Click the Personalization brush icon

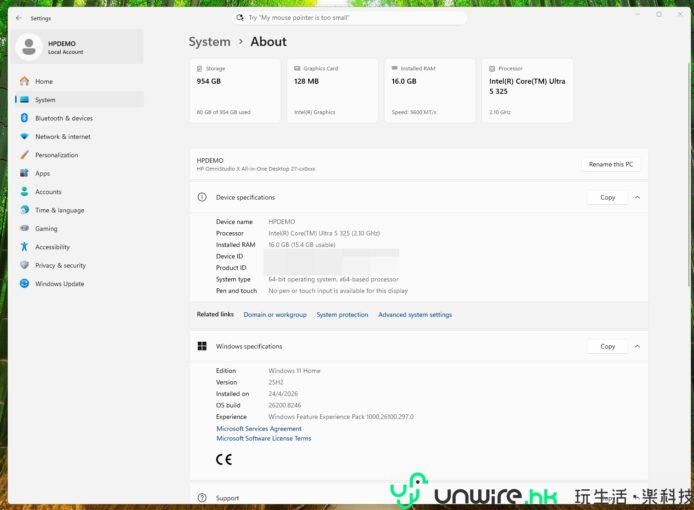24,155
